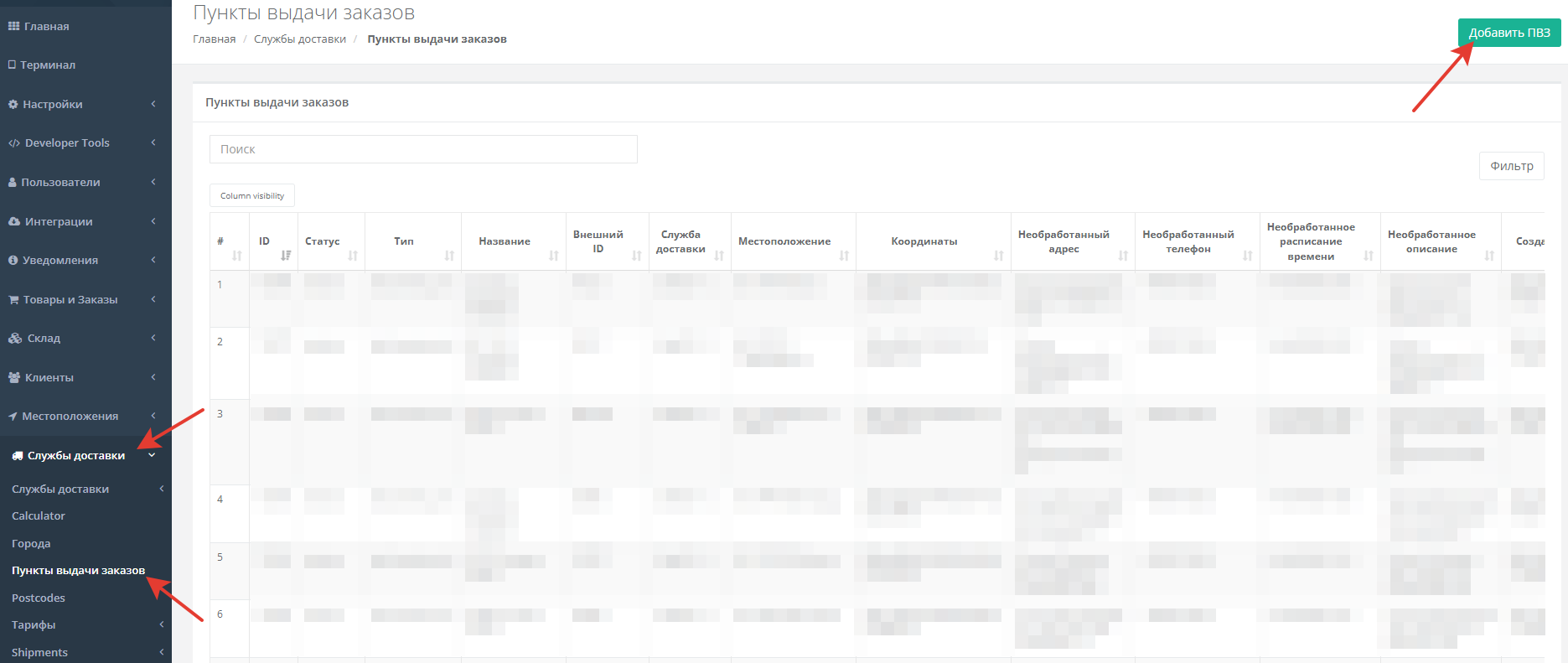The width and height of the screenshot is (1568, 663).
Task: Sort table by the ID column
Action: pyautogui.click(x=286, y=256)
